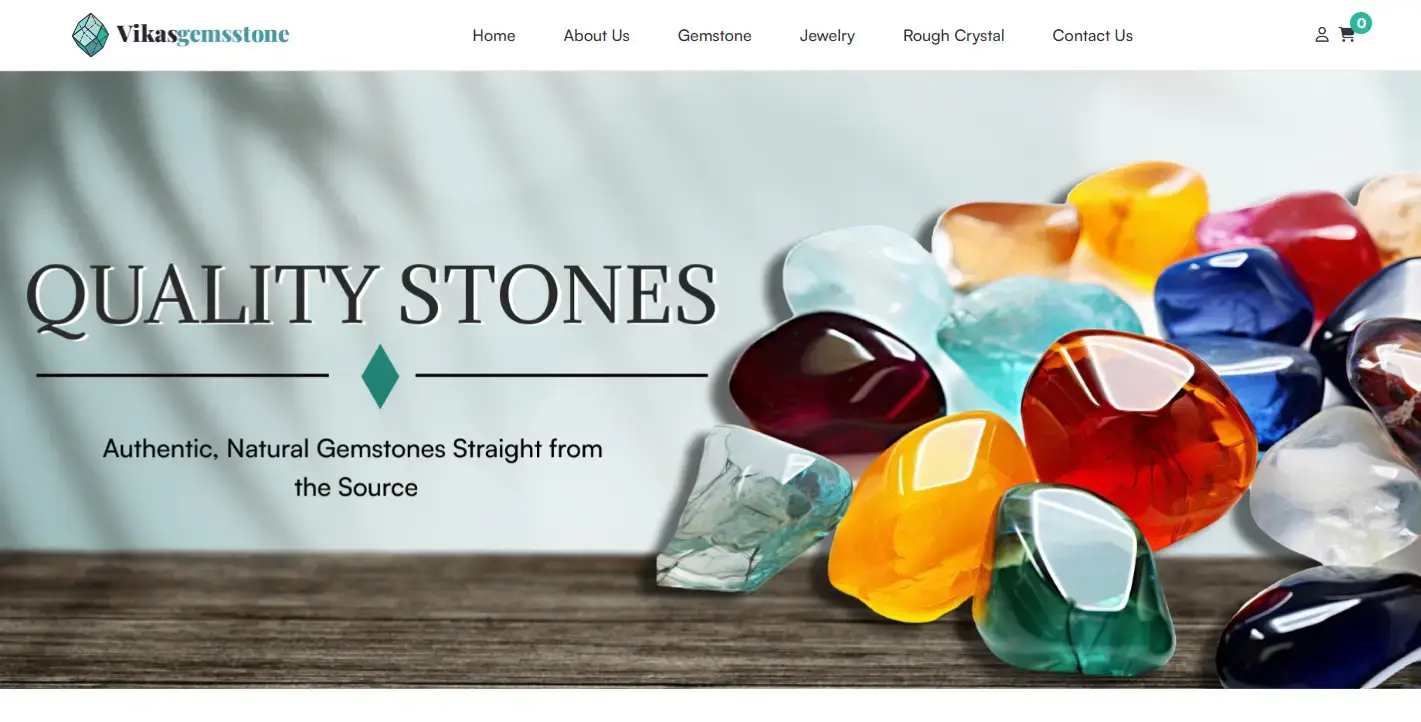Click the pale cracked crystal on the left
This screenshot has width=1421, height=722.
click(x=753, y=508)
